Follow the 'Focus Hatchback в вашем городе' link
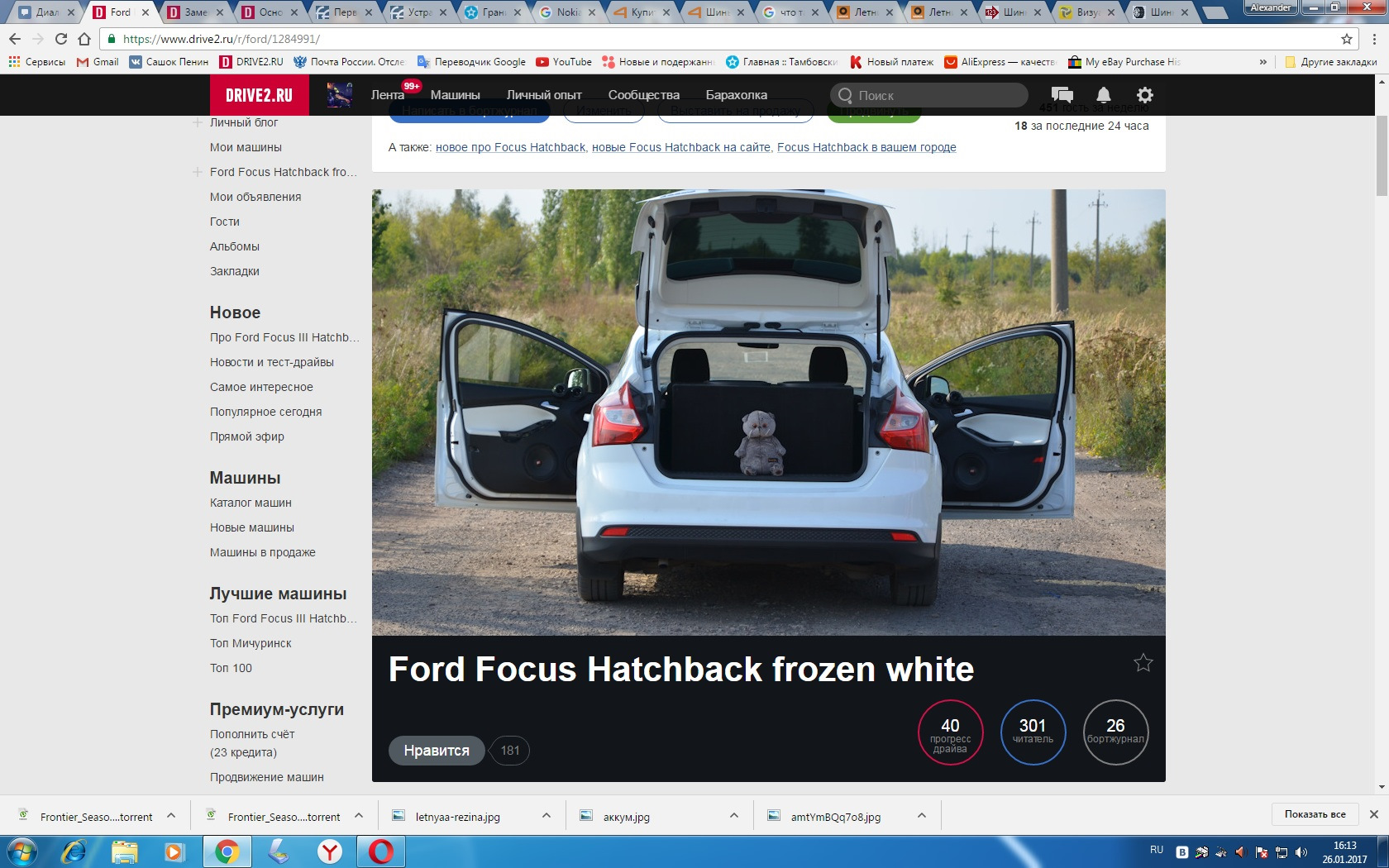The image size is (1389, 868). pyautogui.click(x=866, y=147)
